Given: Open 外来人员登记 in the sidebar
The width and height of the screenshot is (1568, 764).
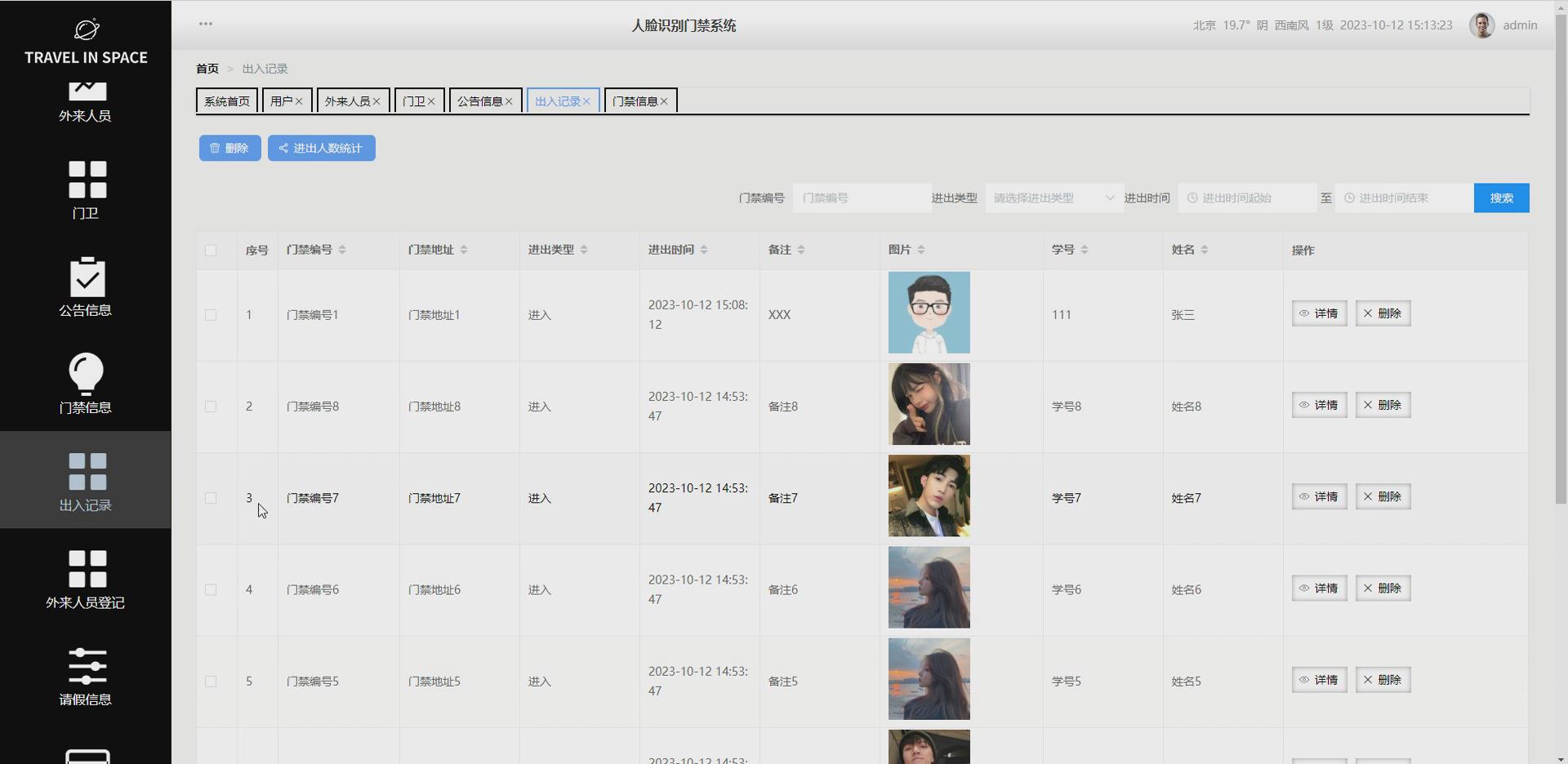Looking at the screenshot, I should tap(86, 580).
